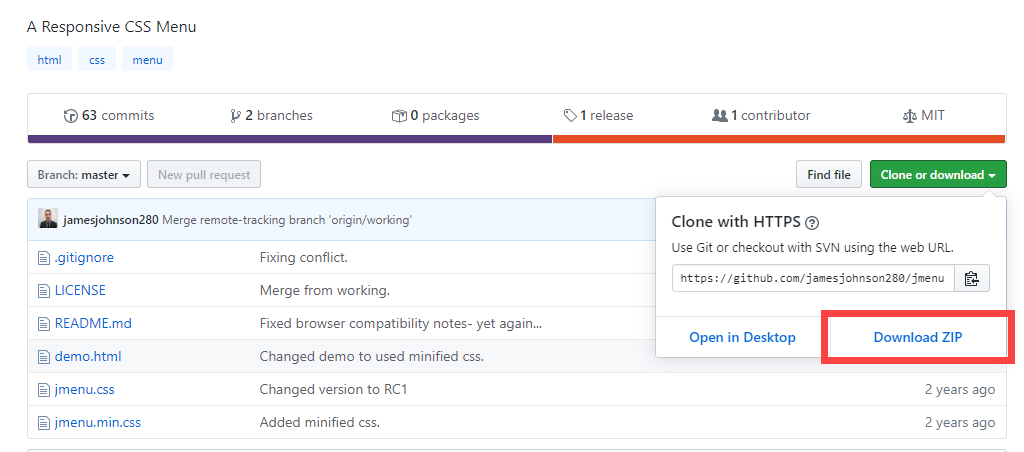
Task: Click '2 years ago' in jmenu.css row
Action: (x=960, y=390)
